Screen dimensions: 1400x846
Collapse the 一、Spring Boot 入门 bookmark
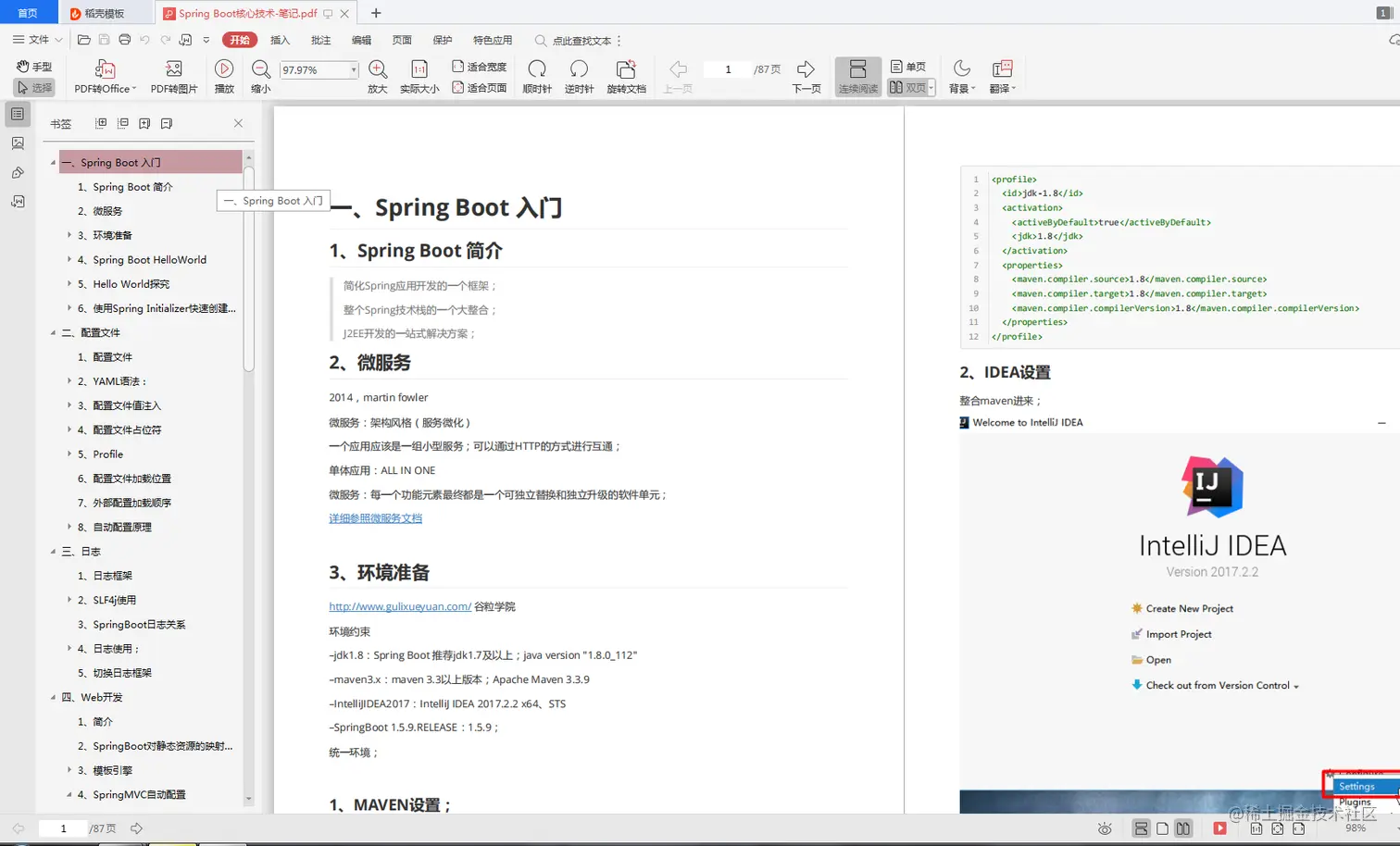click(x=54, y=162)
